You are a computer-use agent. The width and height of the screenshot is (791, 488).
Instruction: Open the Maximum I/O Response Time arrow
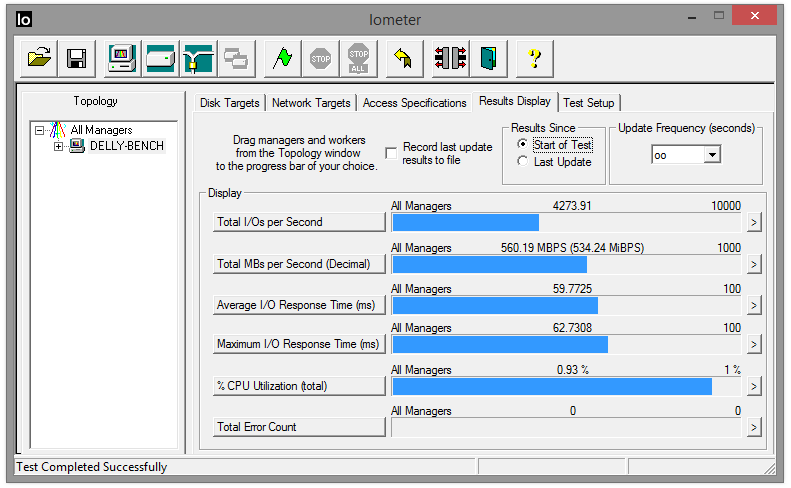pos(754,344)
